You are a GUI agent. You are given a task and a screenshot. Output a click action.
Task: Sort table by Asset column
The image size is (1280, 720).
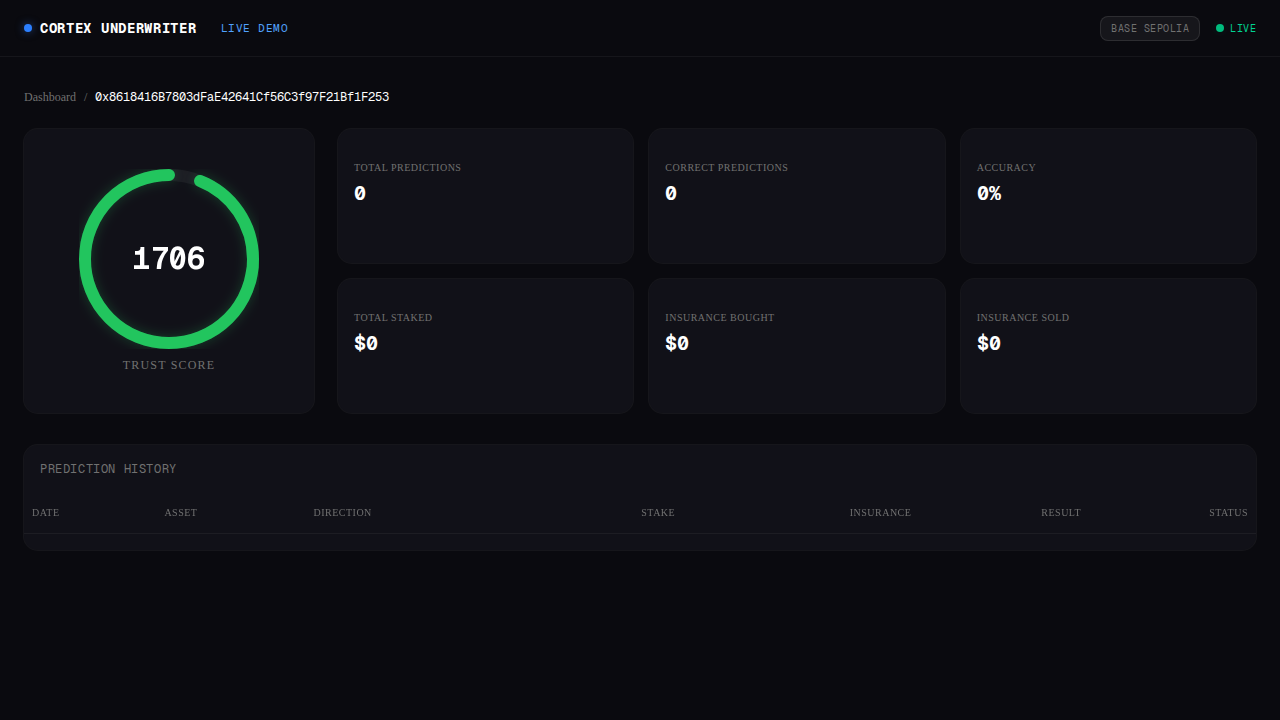tap(181, 513)
